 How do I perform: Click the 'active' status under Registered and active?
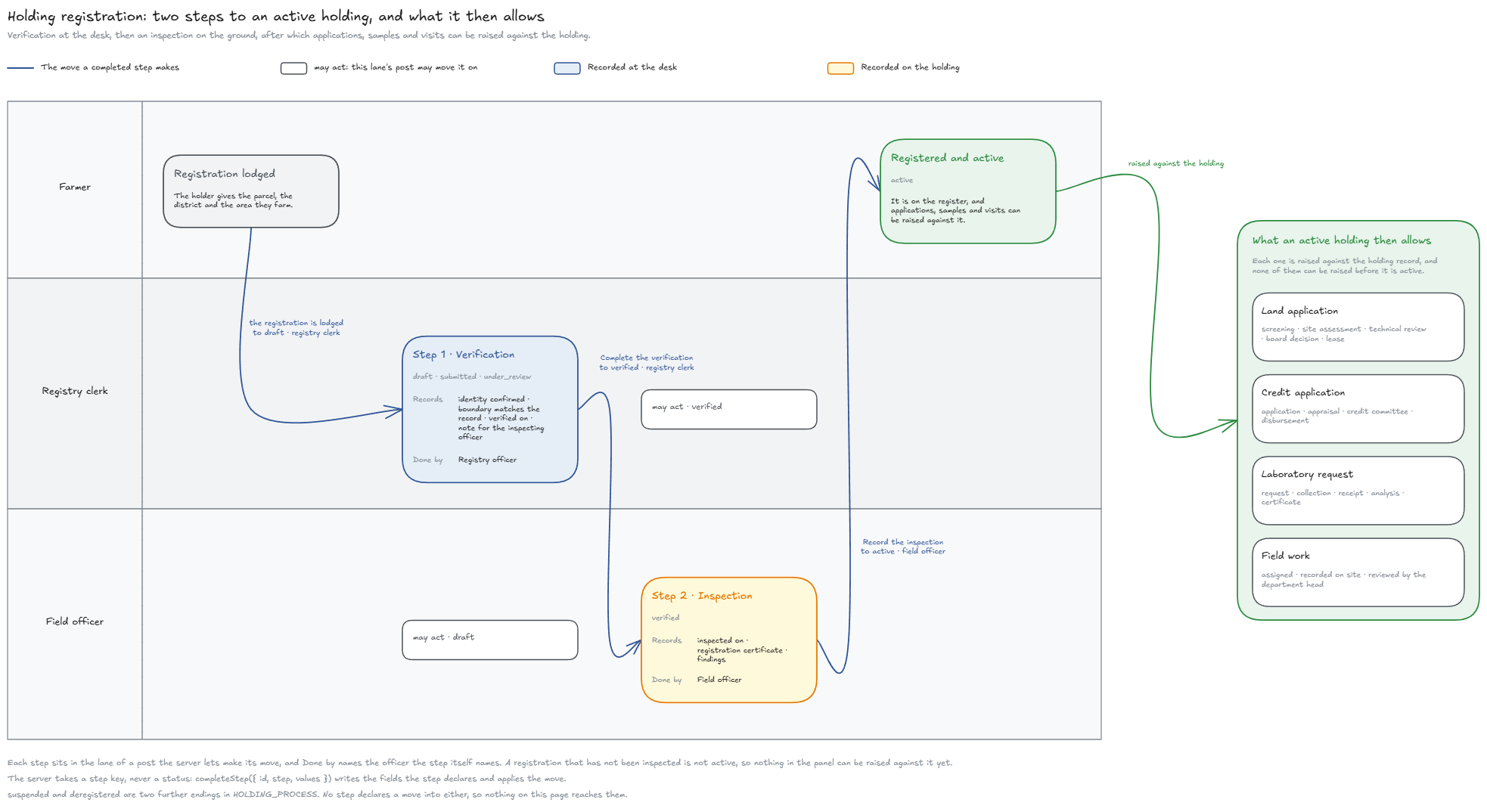(x=902, y=180)
